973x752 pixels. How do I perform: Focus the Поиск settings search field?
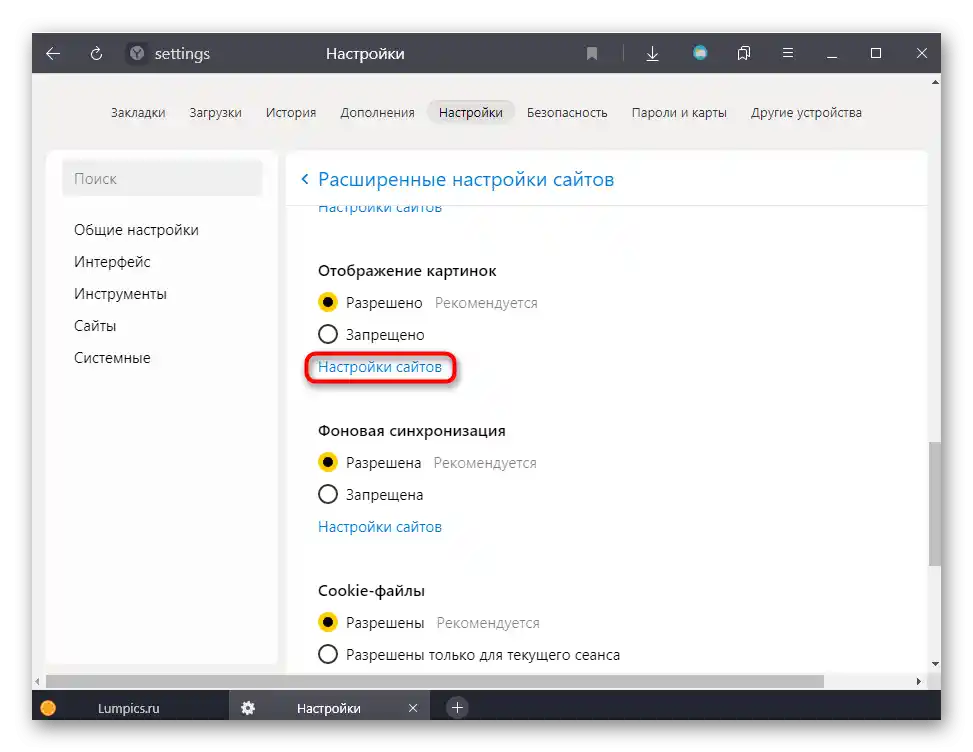click(163, 179)
